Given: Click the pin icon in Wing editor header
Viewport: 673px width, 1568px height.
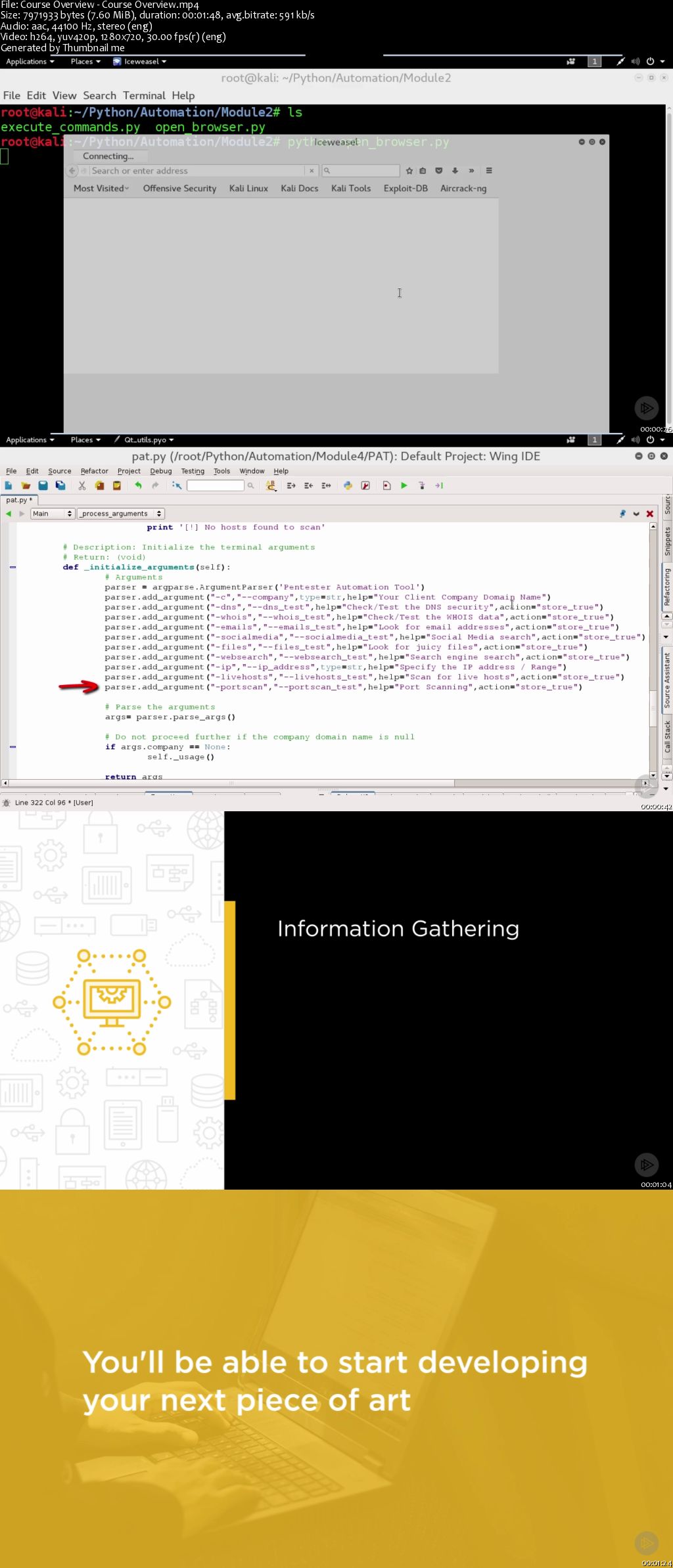Looking at the screenshot, I should [622, 514].
